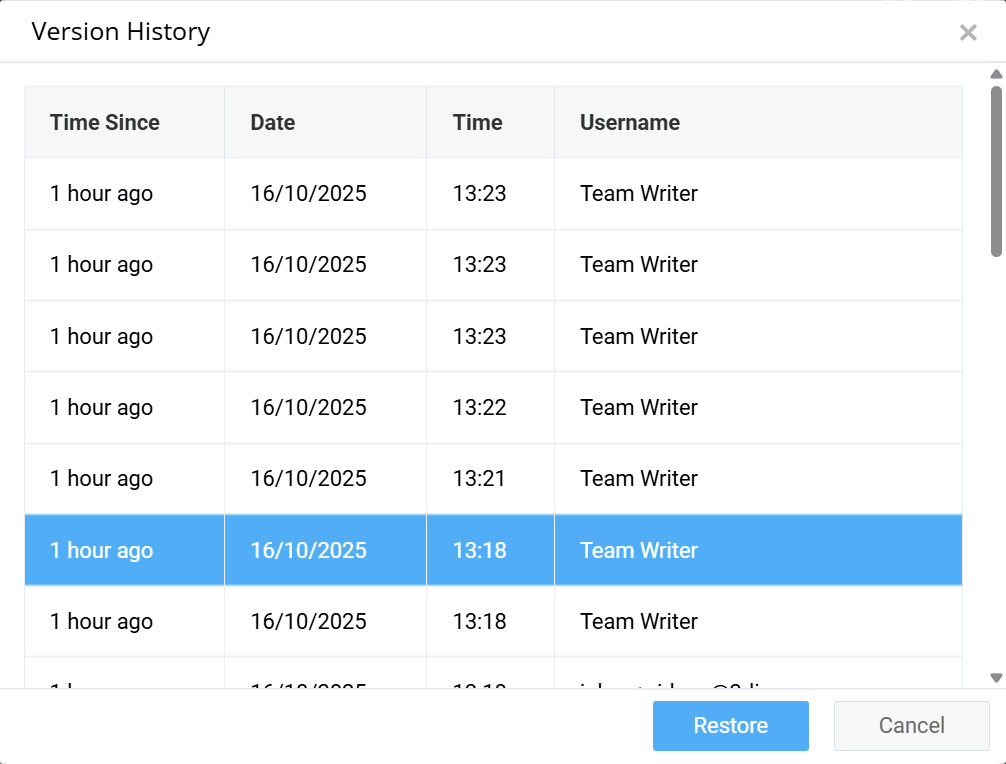Click the Username column header
Viewport: 1006px width, 764px height.
[x=630, y=122]
